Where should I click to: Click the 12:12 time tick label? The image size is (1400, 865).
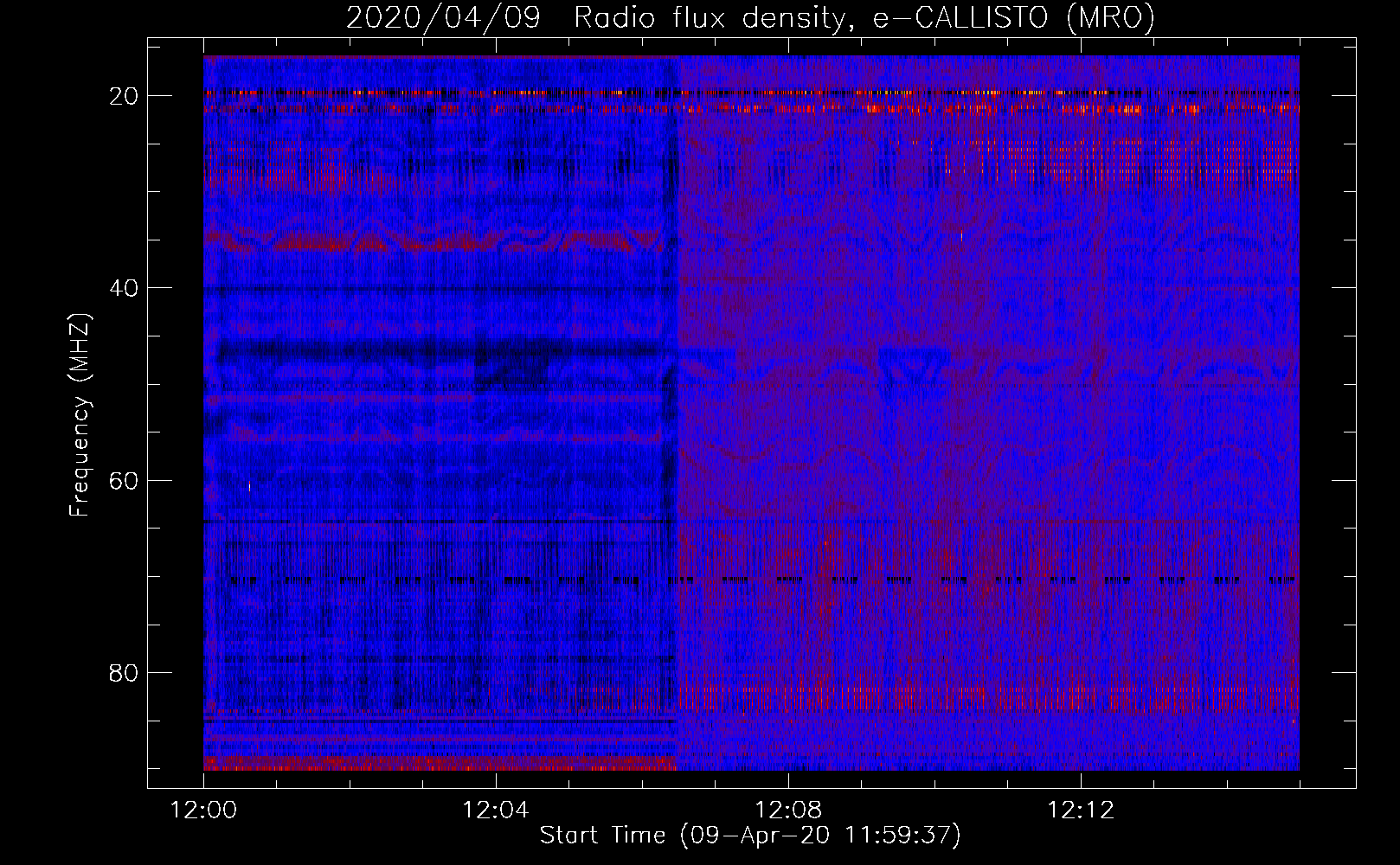tap(1081, 811)
